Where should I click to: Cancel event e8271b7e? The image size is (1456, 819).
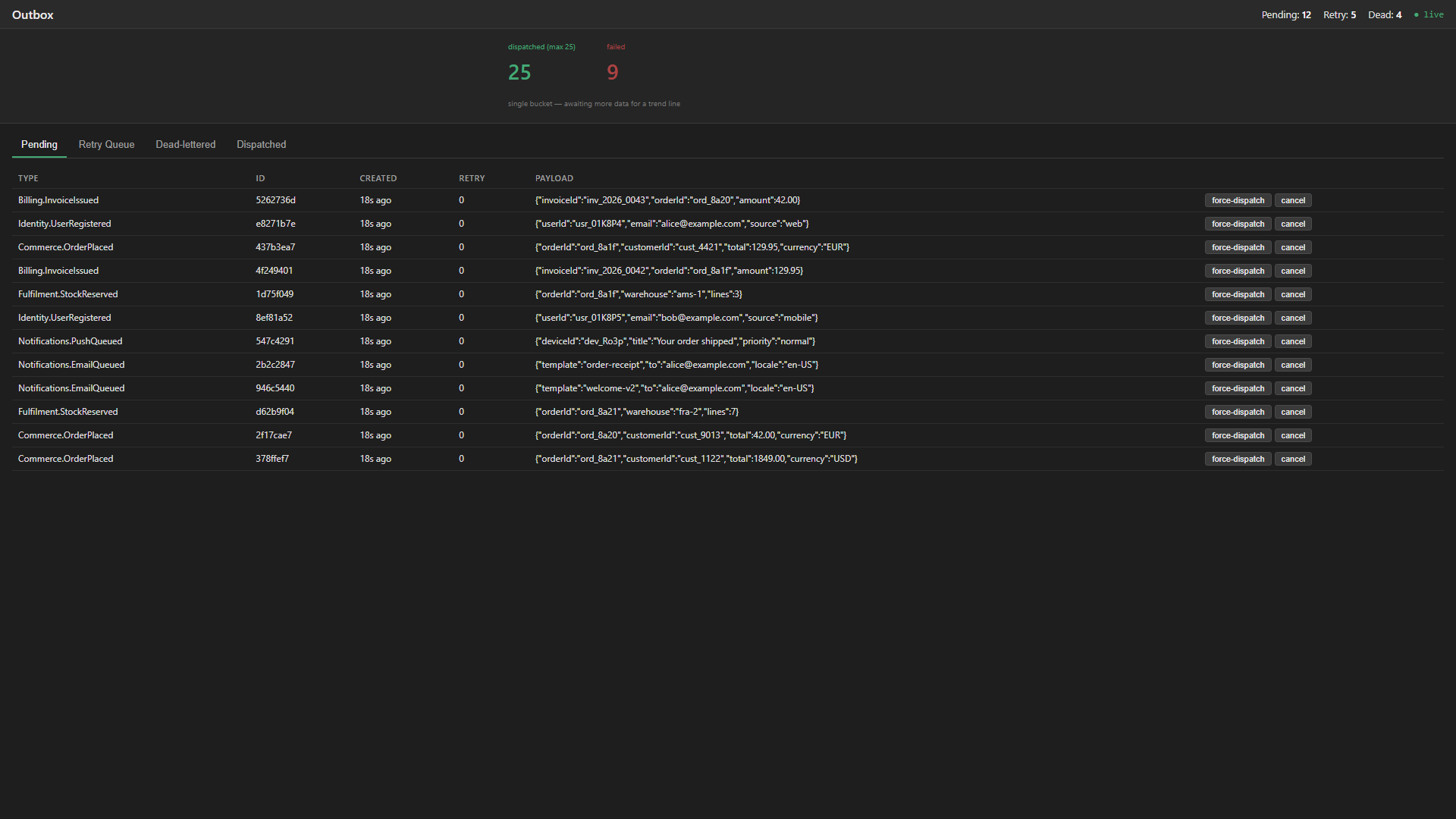click(1293, 224)
